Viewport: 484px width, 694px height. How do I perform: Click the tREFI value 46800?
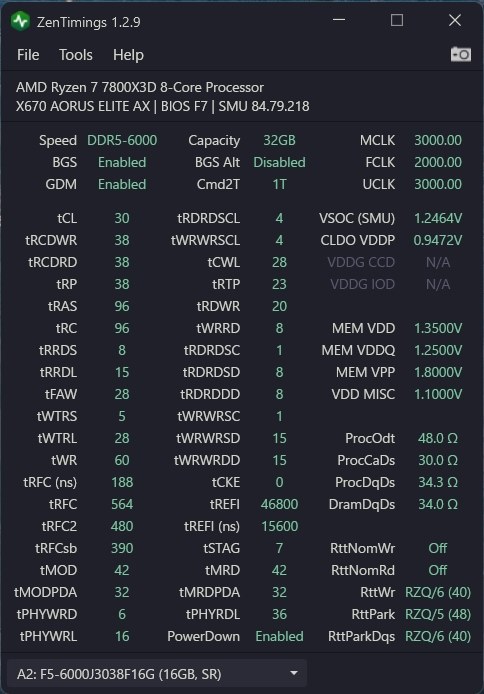[279, 504]
